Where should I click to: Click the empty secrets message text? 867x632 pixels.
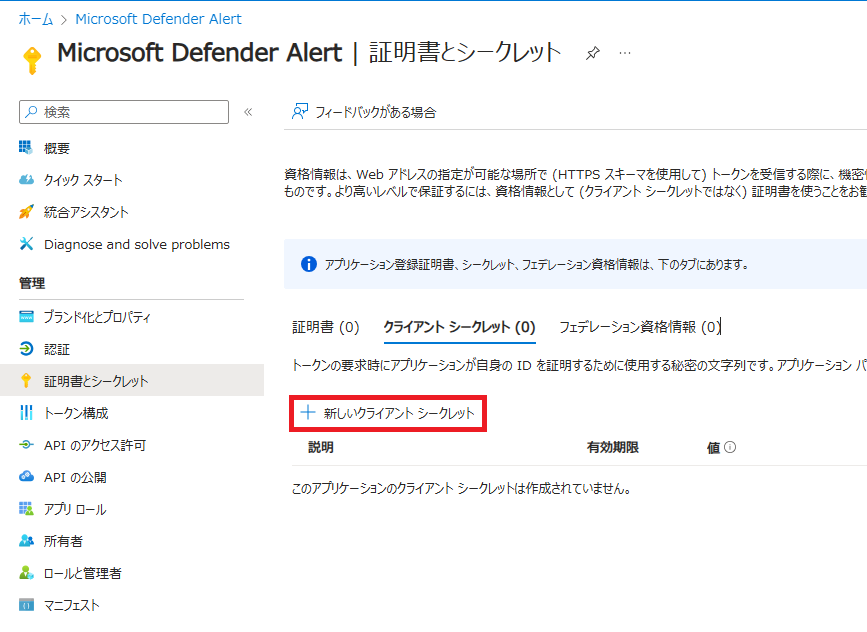461,488
